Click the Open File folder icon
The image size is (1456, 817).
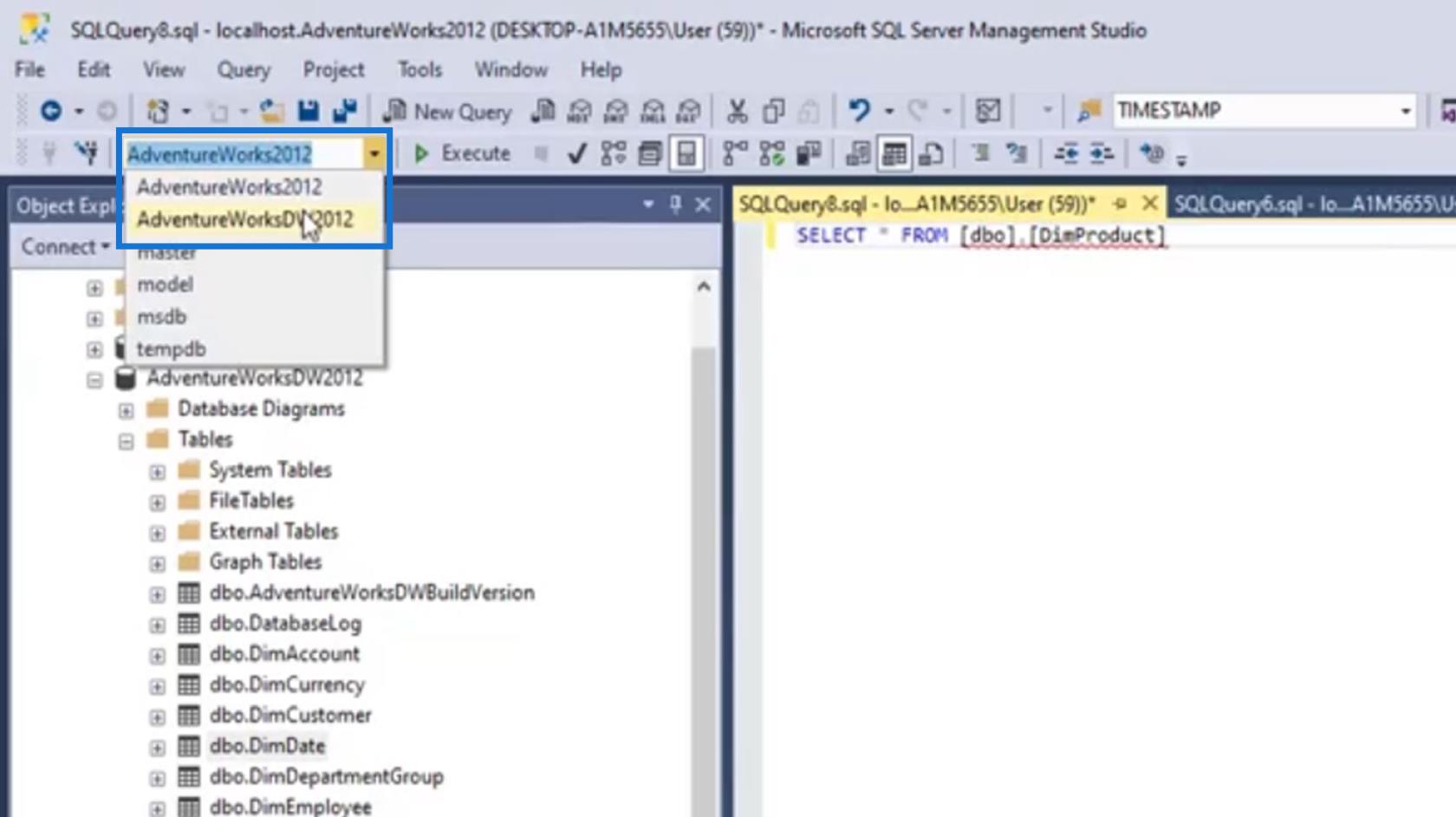272,111
